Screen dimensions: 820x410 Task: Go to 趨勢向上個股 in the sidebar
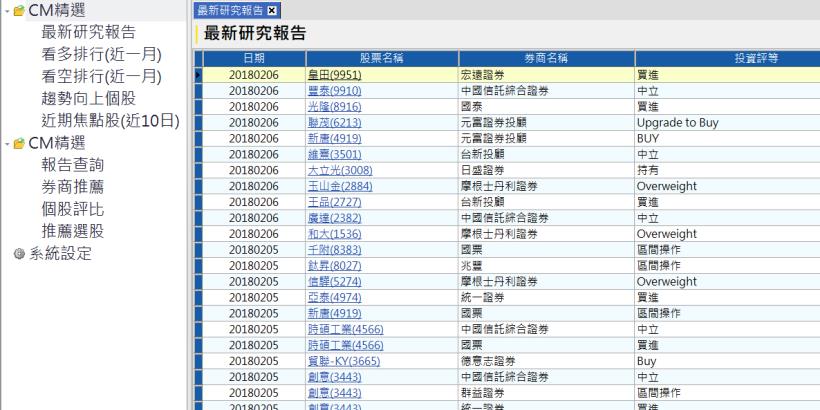[88, 98]
